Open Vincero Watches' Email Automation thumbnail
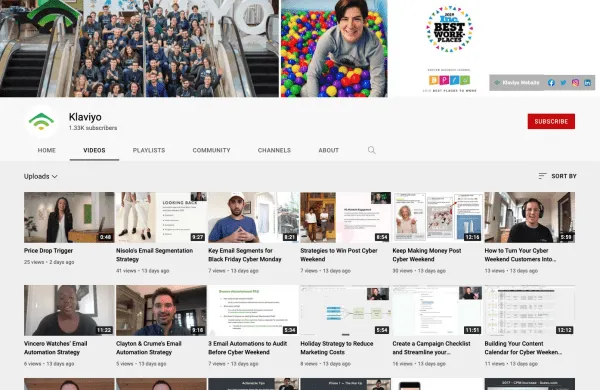 (x=69, y=310)
